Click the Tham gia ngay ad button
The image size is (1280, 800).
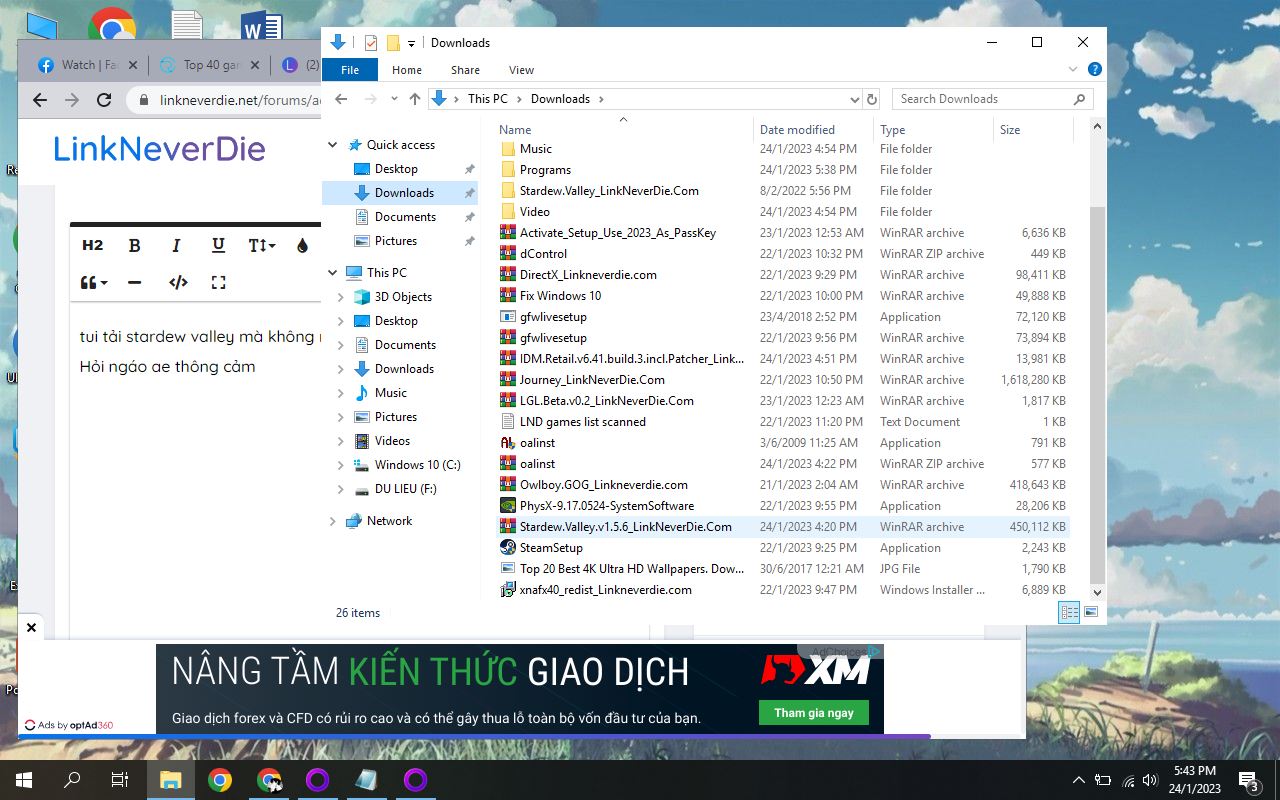(x=813, y=713)
